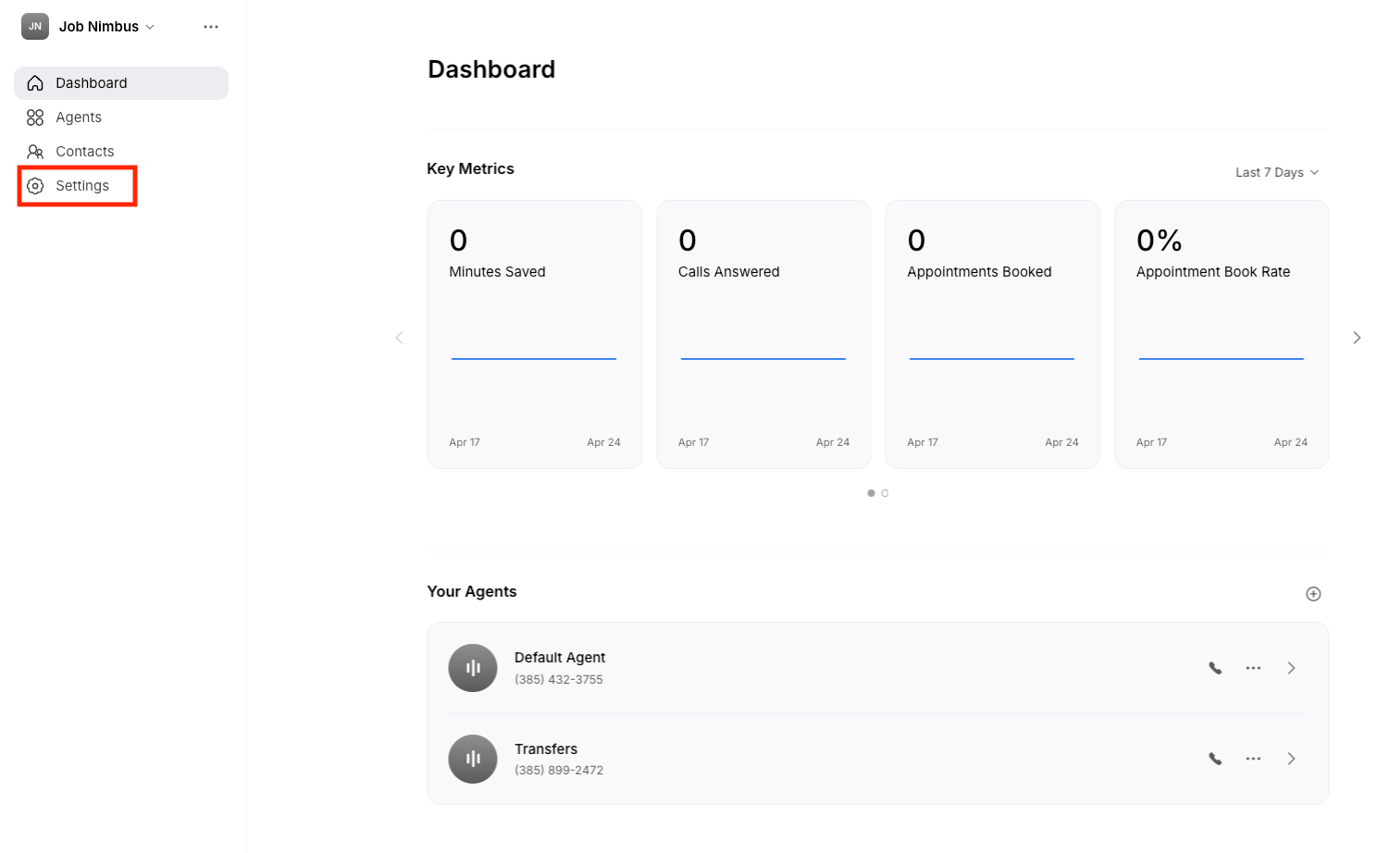Click the Minutes Saved metric sparkline
Viewport: 1376px width, 853px height.
point(534,356)
